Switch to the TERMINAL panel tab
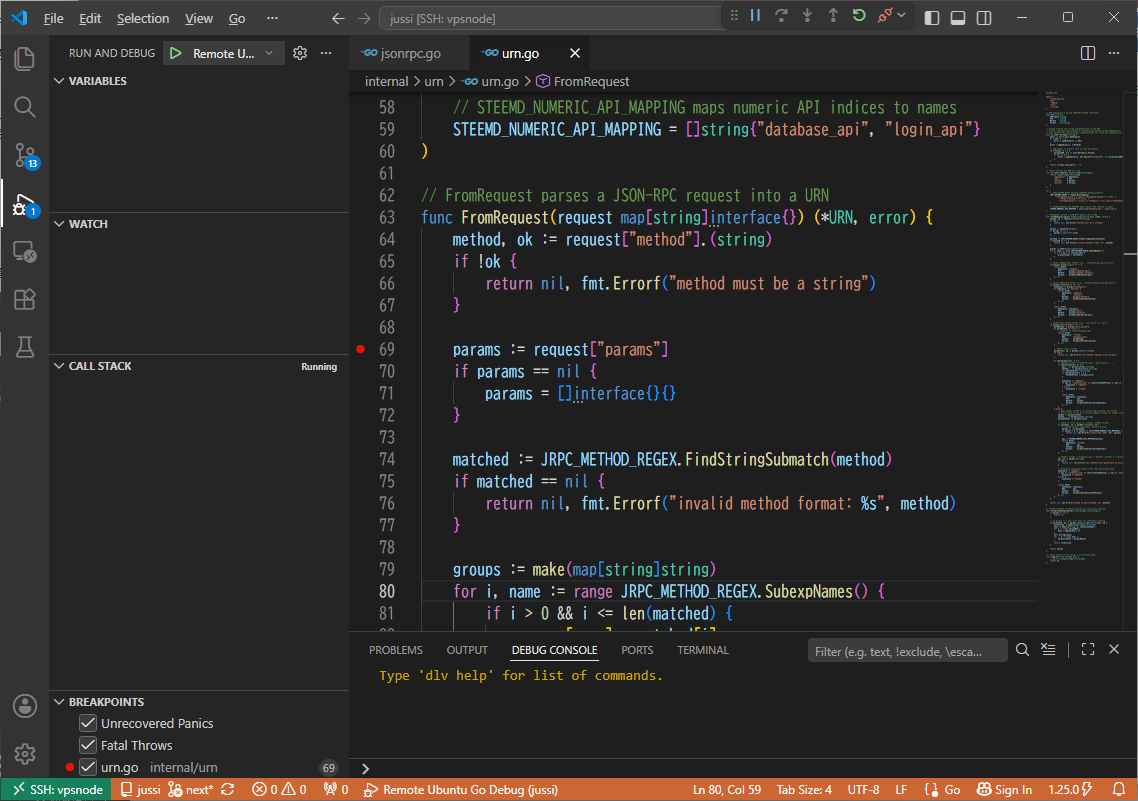1138x801 pixels. pos(703,650)
